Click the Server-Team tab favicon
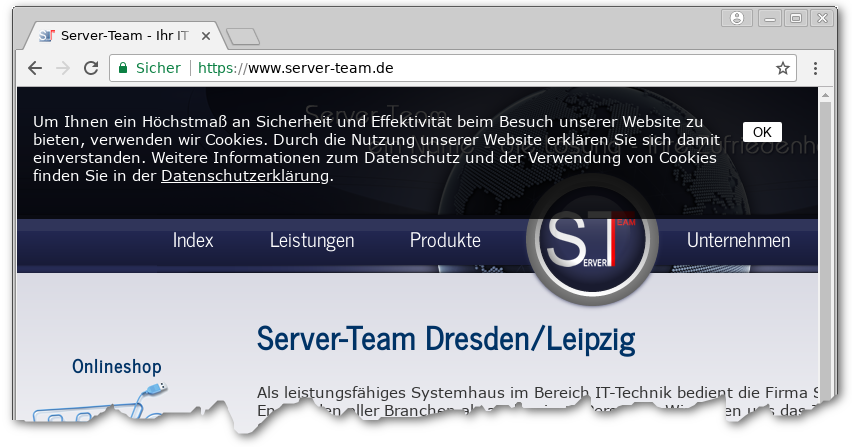 tap(47, 36)
